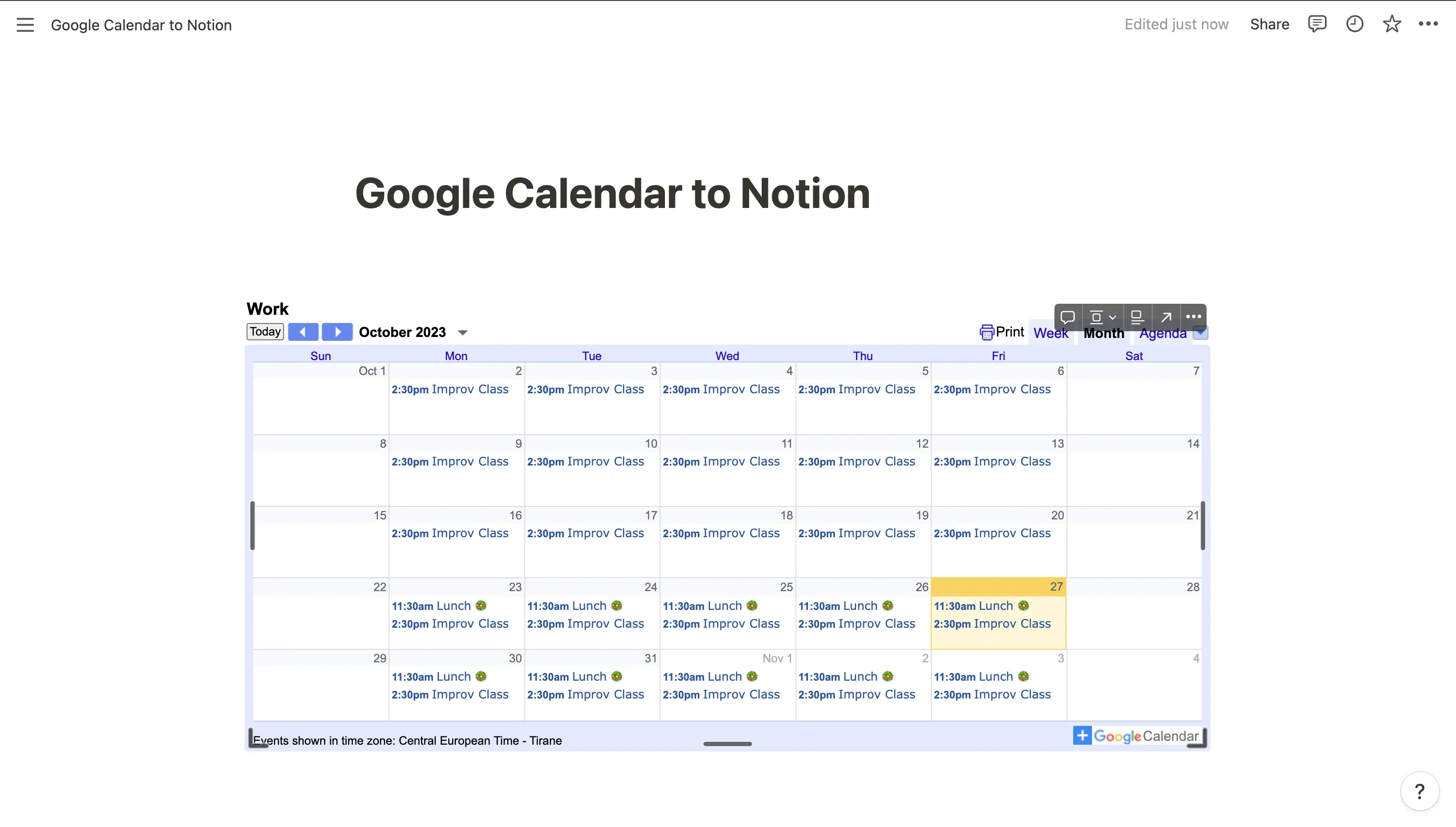
Task: Click the favorite/star icon in Notion
Action: [x=1392, y=24]
